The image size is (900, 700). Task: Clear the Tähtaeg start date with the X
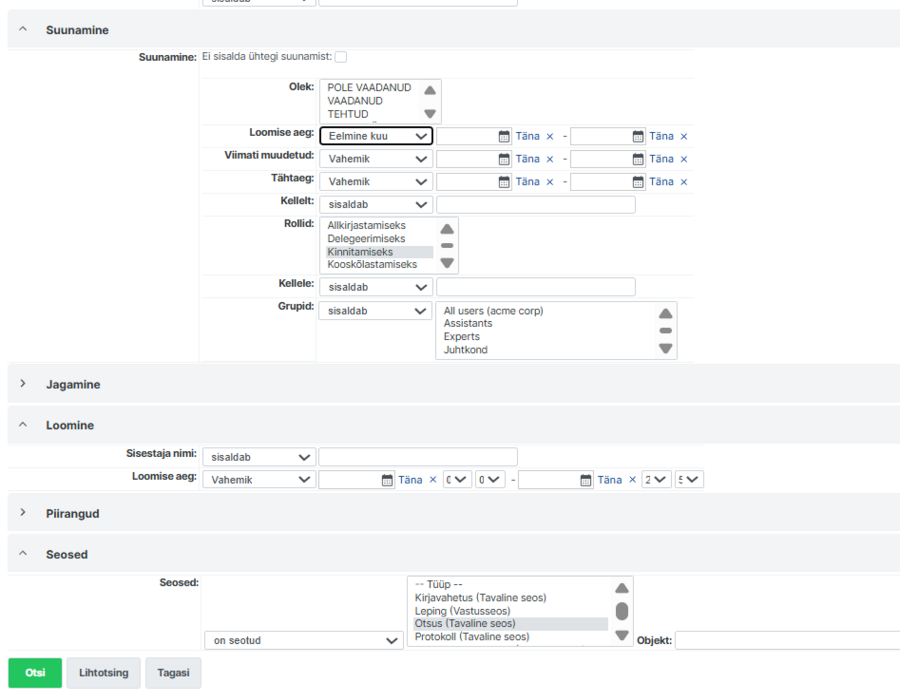(550, 182)
